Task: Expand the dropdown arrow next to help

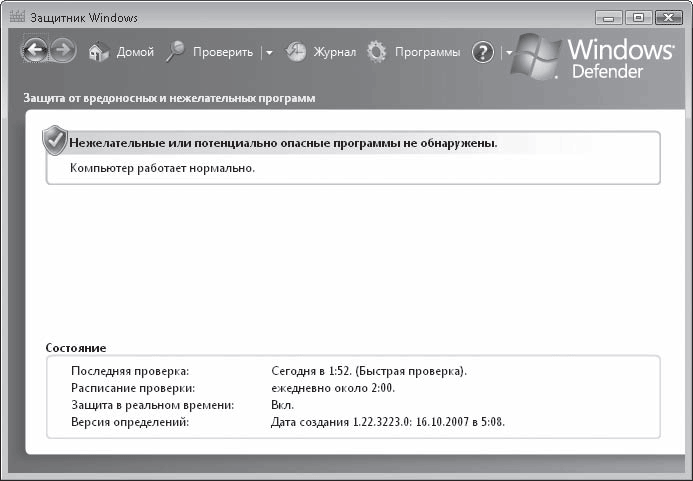Action: tap(508, 53)
